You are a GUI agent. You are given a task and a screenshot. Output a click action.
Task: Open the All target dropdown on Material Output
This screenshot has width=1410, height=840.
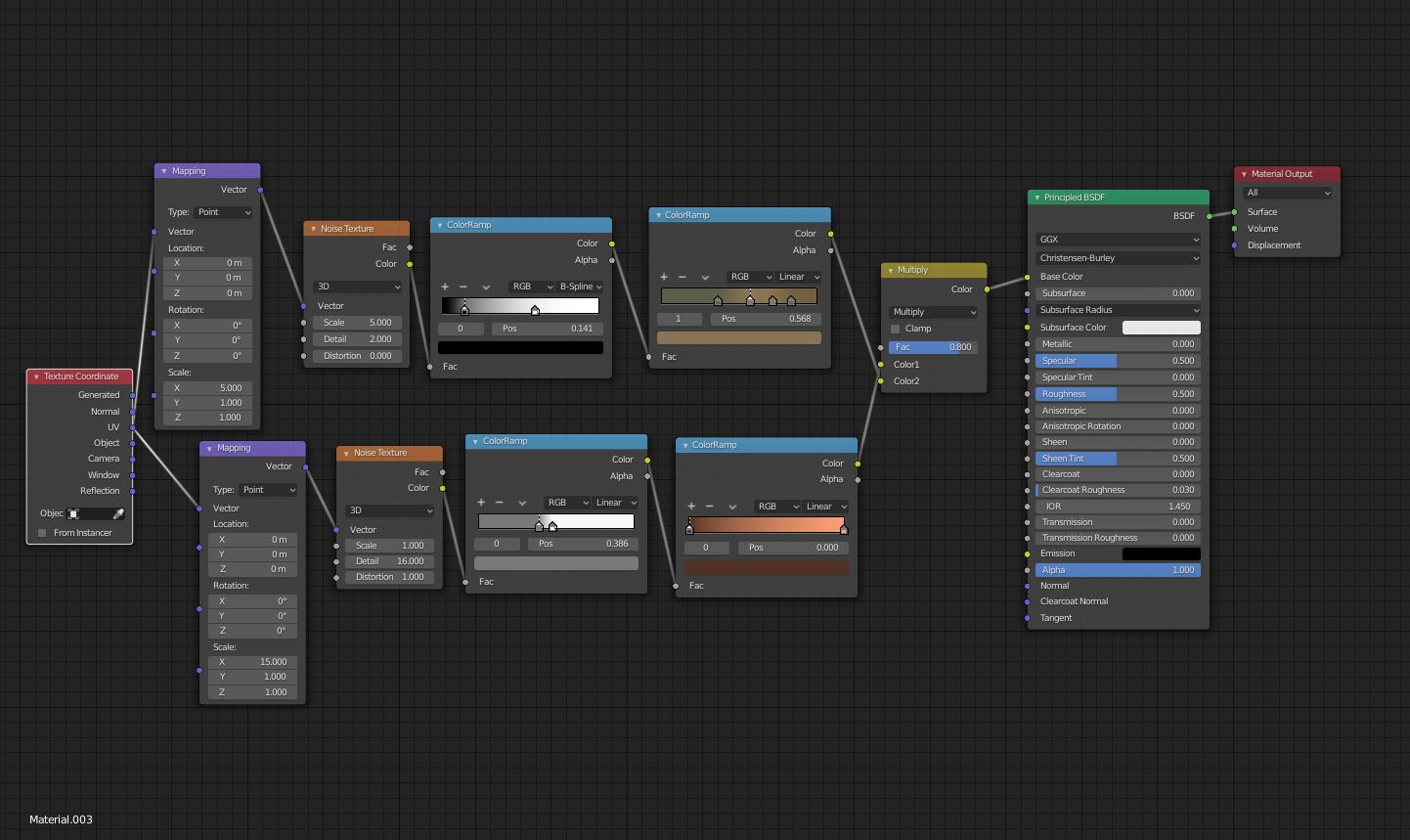tap(1287, 192)
